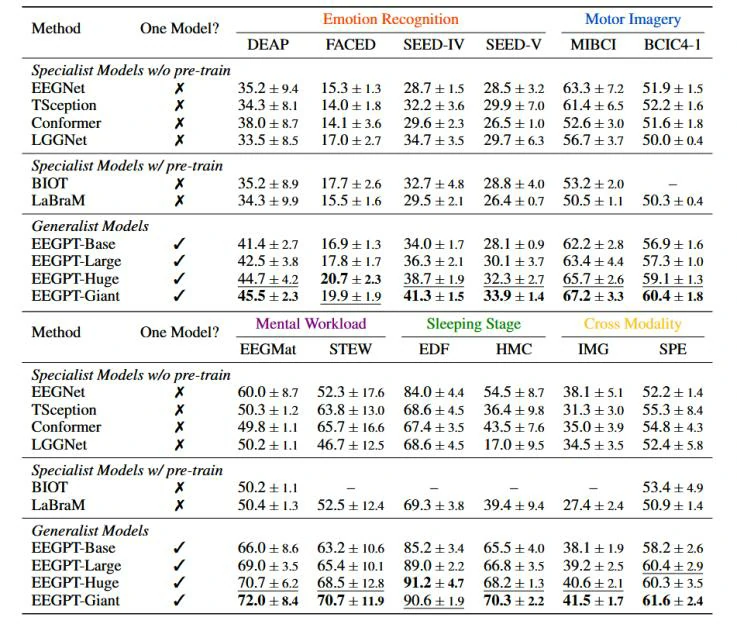Click the check mark for EEGPT-Huge in lower table
737x631 pixels.
(x=179, y=583)
